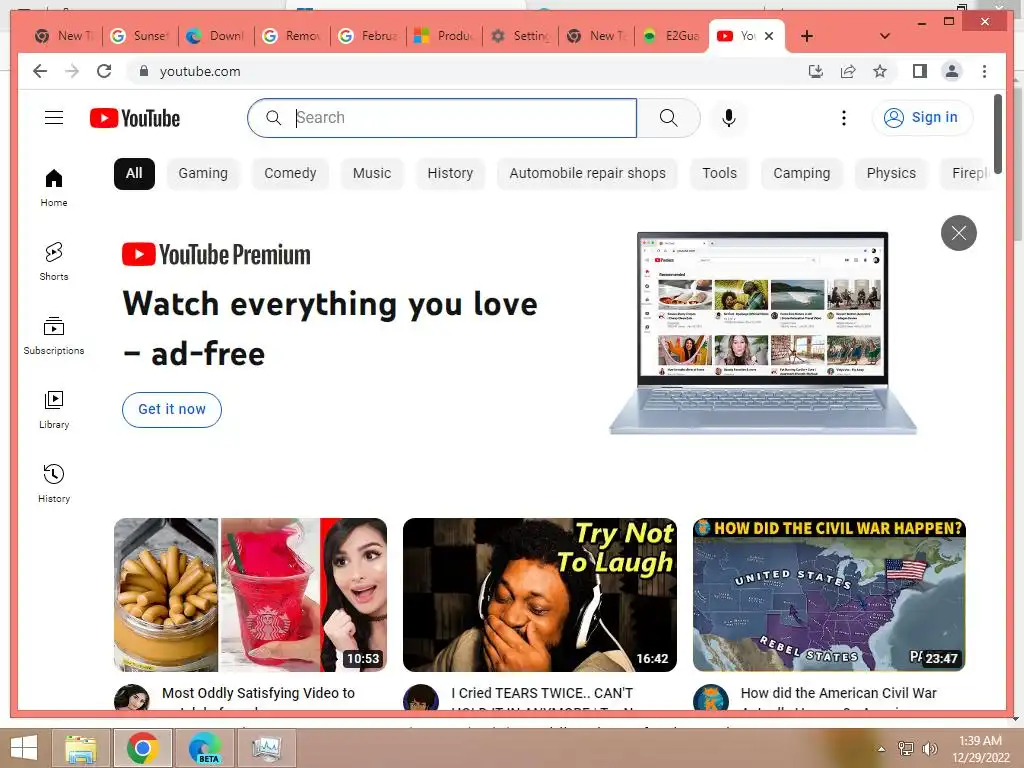Screen dimensions: 1024x768
Task: Click Get it now button
Action: (172, 409)
